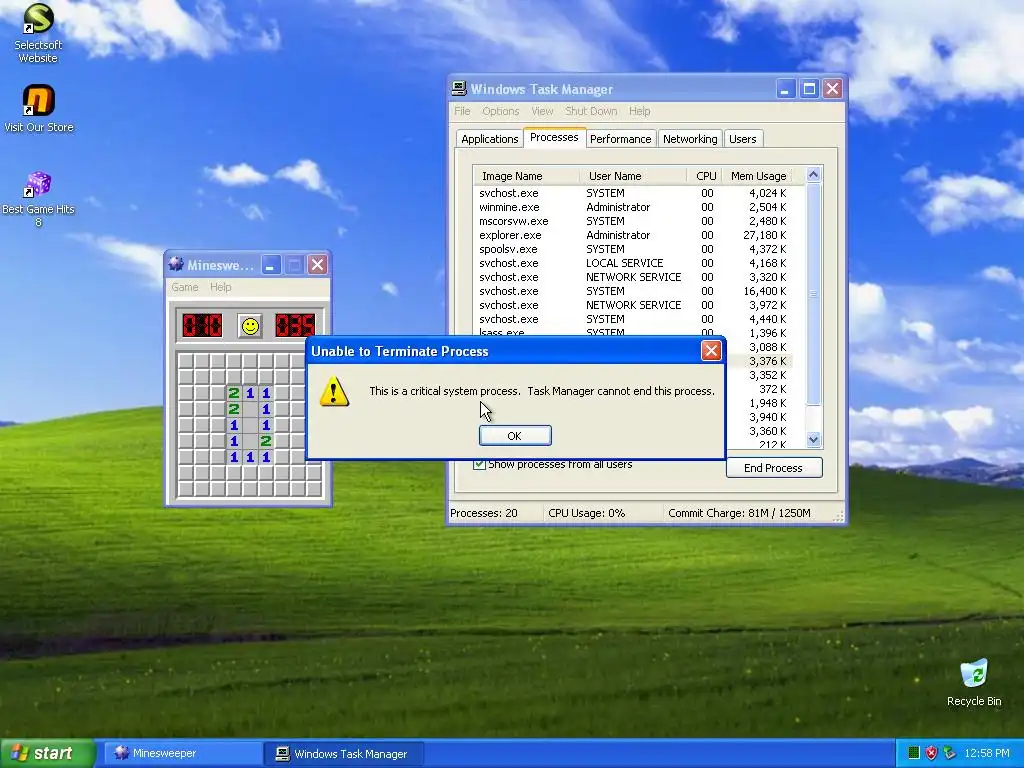
Task: Open the Shut Down menu
Action: click(591, 111)
